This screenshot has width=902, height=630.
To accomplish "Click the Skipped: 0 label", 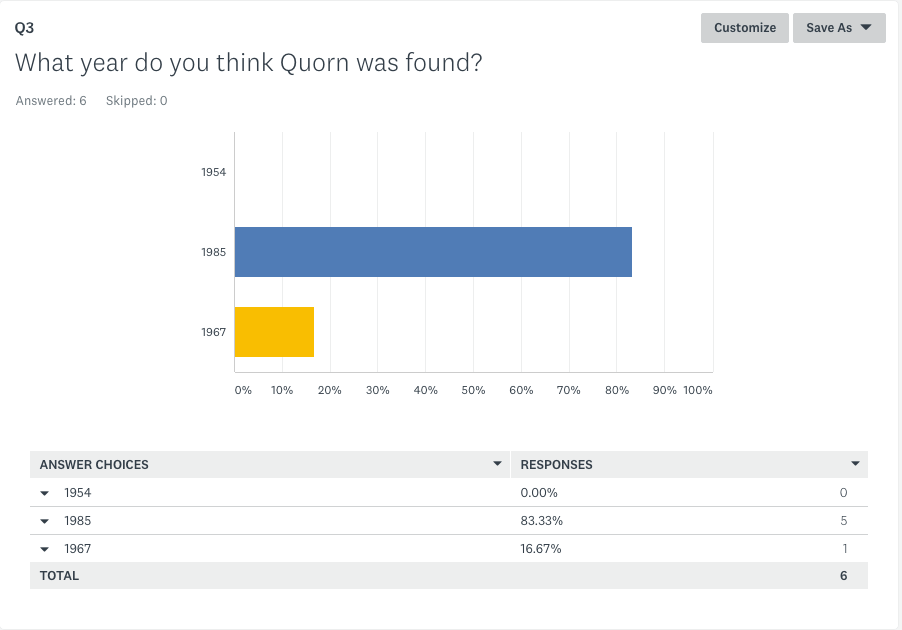I will (x=136, y=100).
